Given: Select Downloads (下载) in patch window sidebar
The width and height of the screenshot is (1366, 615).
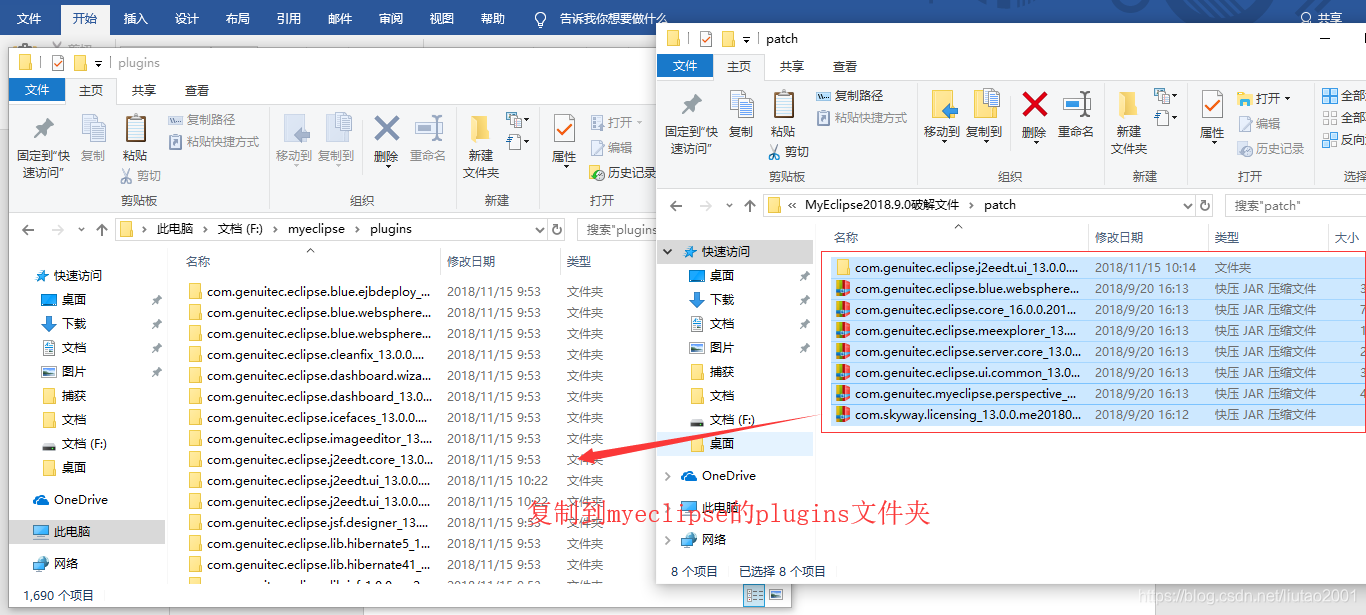Looking at the screenshot, I should pos(722,300).
